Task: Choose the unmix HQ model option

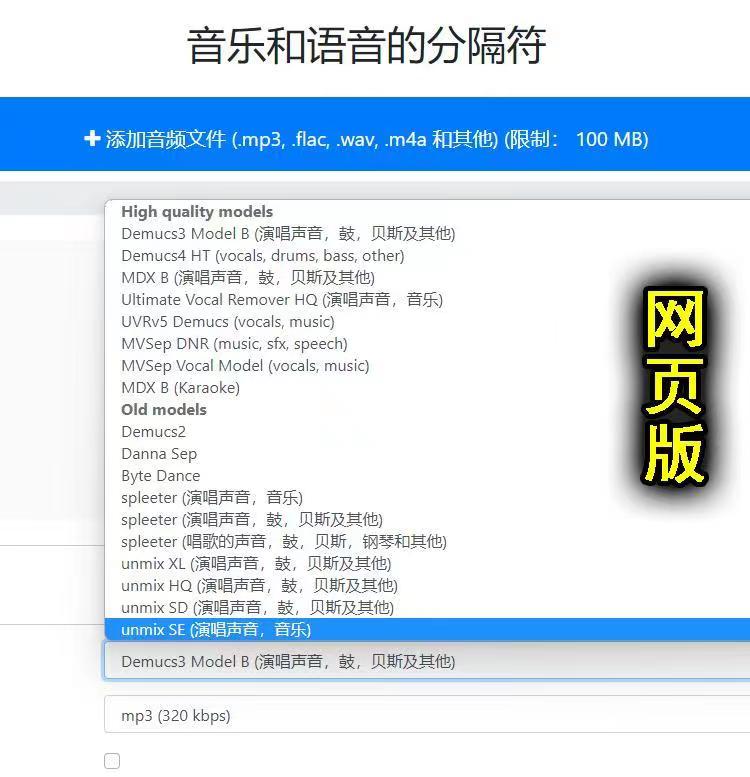Action: (260, 586)
